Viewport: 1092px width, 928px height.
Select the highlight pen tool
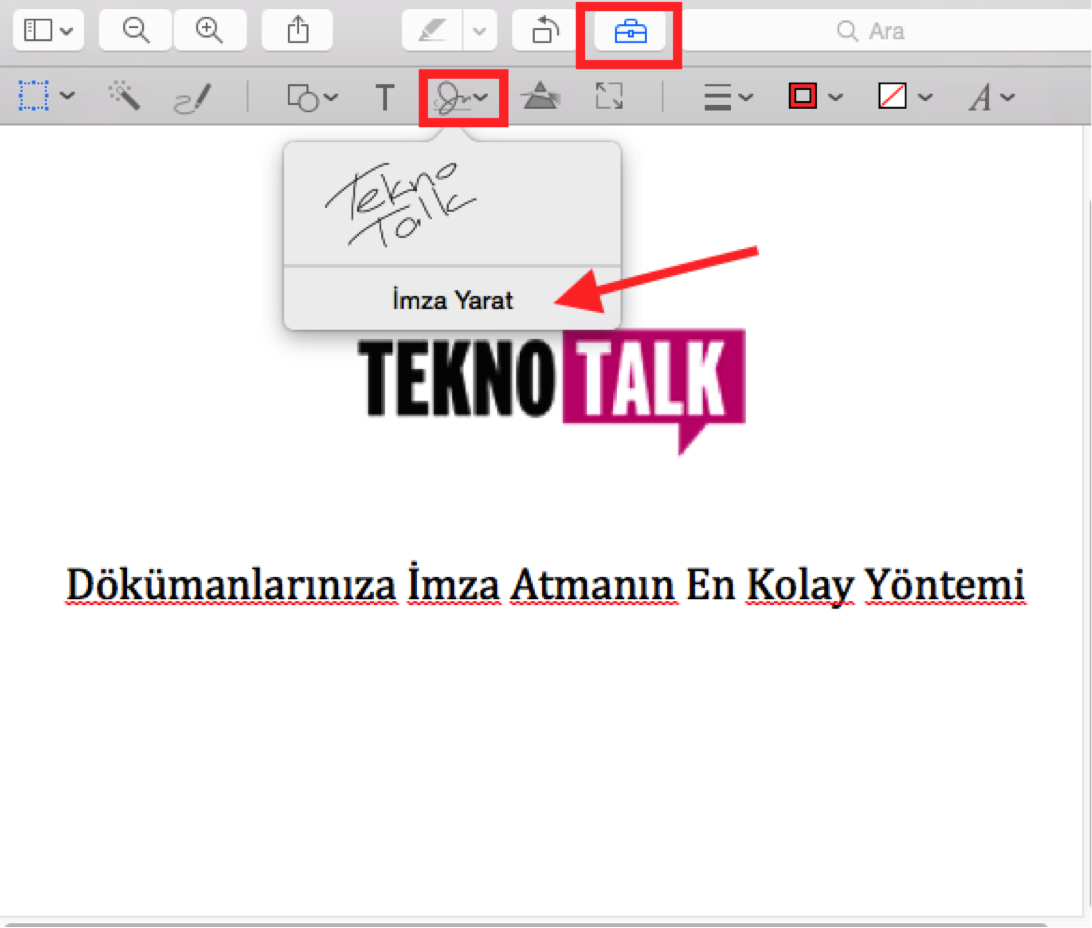(x=432, y=31)
